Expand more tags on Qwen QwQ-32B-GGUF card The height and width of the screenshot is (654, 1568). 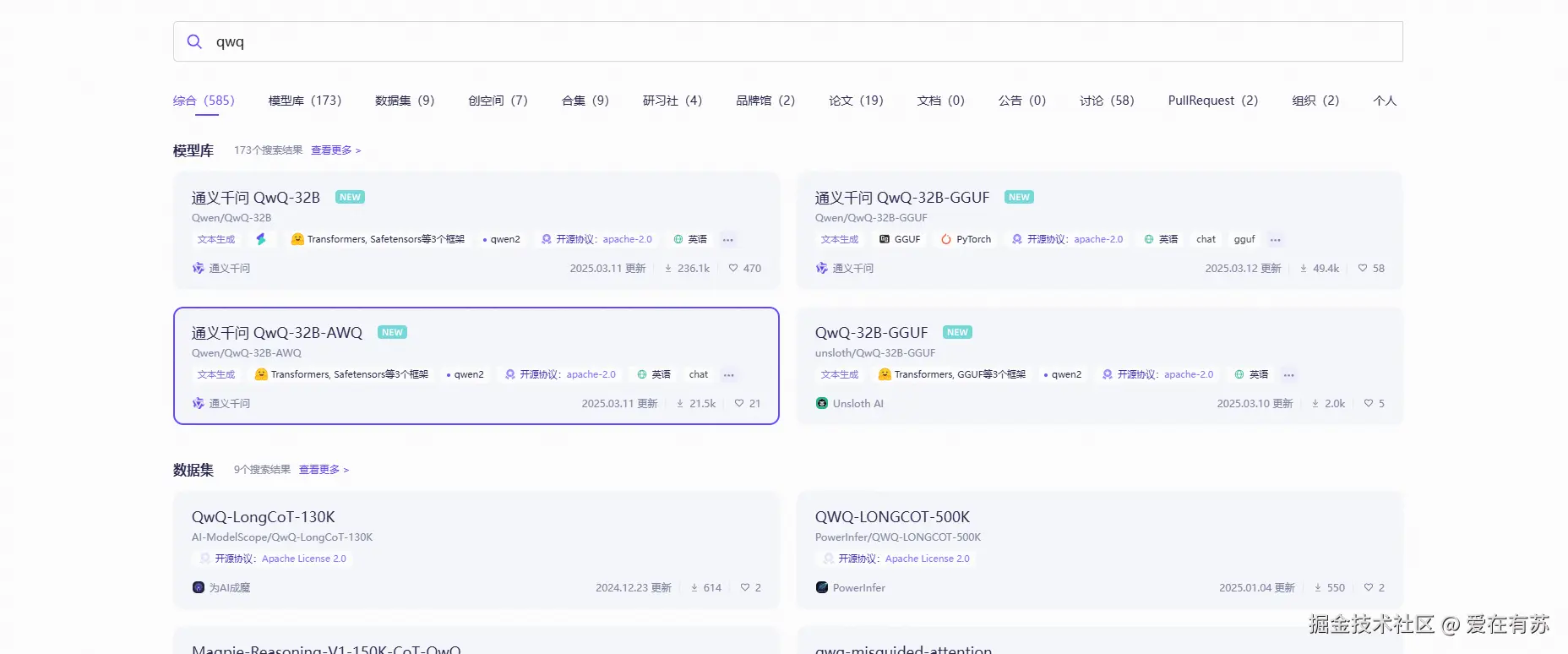click(1276, 240)
